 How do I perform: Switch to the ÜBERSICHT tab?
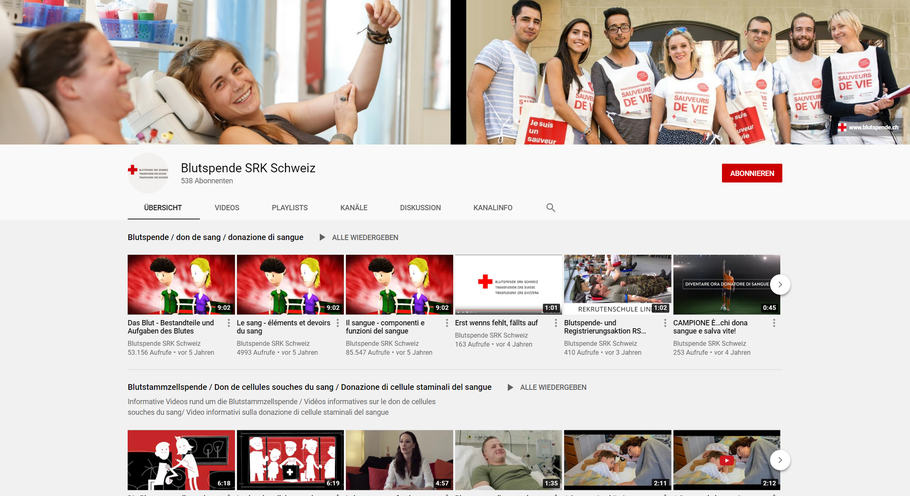(x=163, y=208)
